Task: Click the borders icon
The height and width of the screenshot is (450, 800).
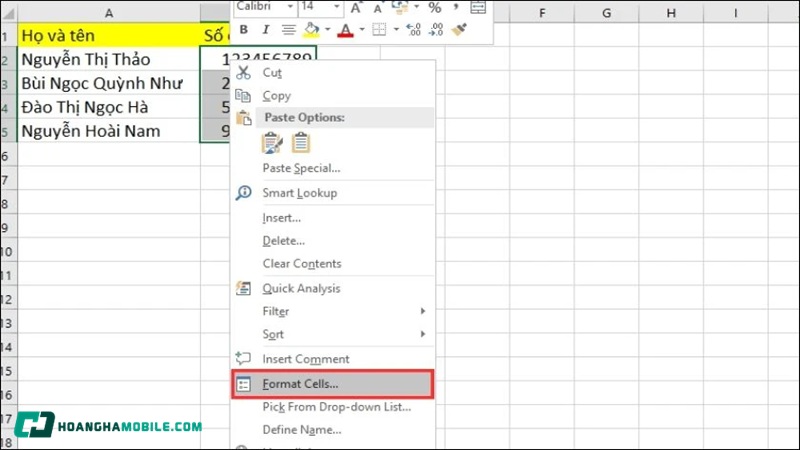Action: pyautogui.click(x=379, y=30)
